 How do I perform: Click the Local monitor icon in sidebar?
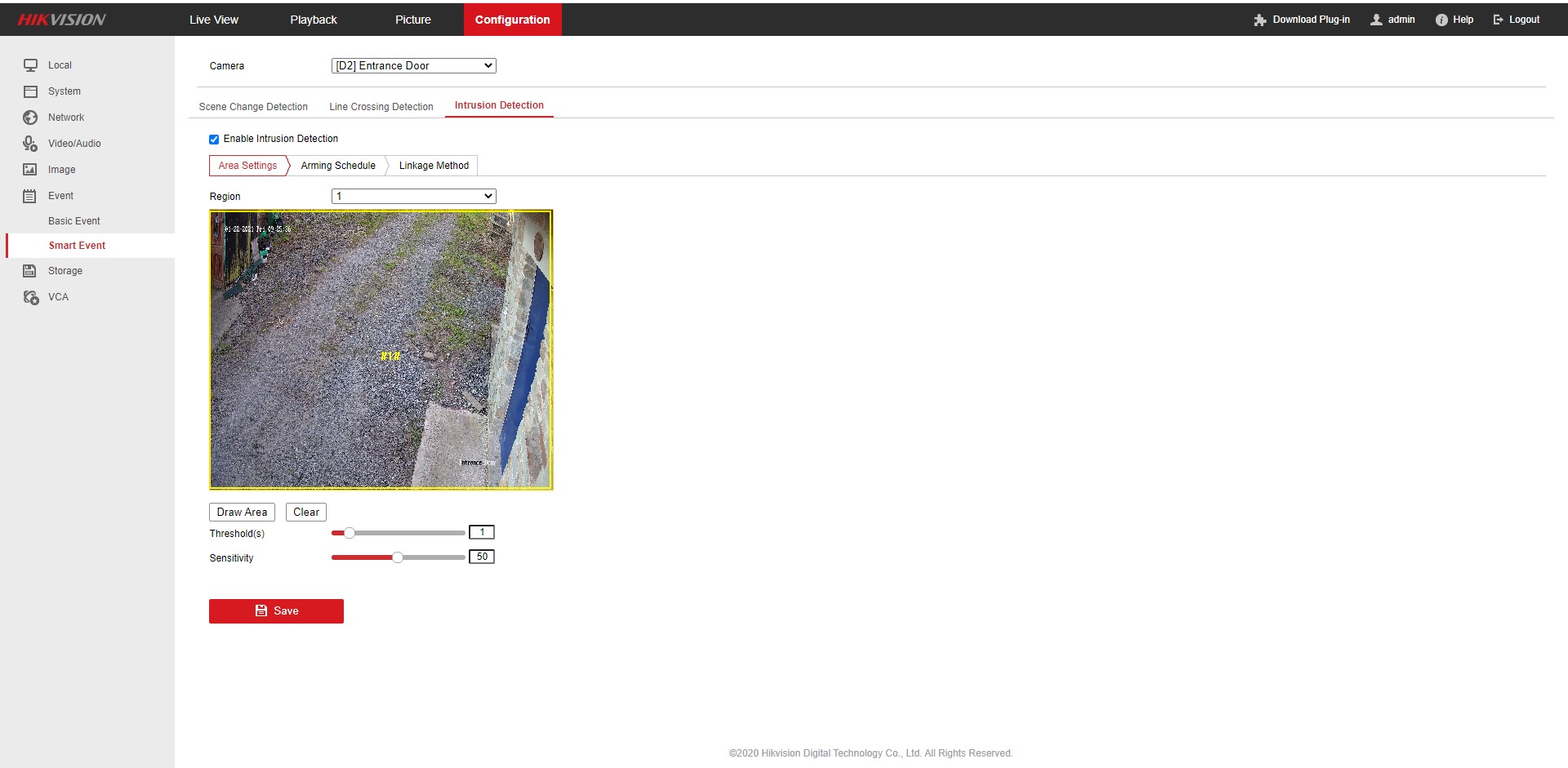tap(30, 65)
